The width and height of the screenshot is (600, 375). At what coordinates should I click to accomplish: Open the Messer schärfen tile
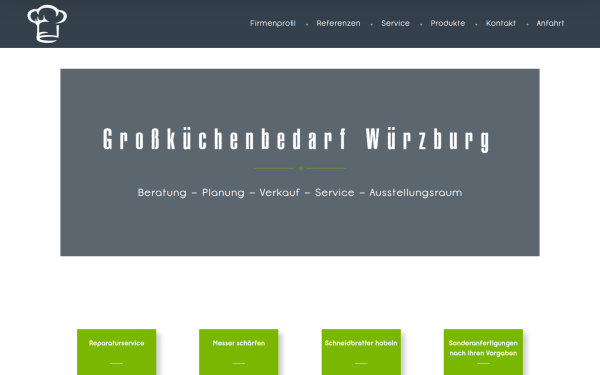[238, 352]
